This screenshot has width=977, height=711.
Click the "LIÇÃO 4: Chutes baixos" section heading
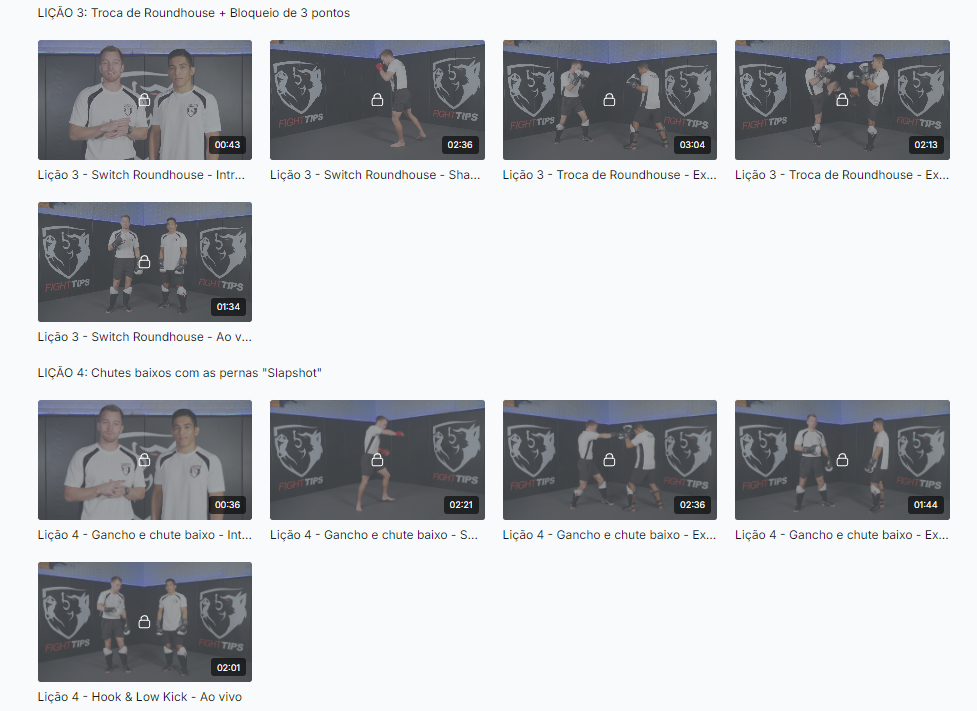pyautogui.click(x=179, y=373)
